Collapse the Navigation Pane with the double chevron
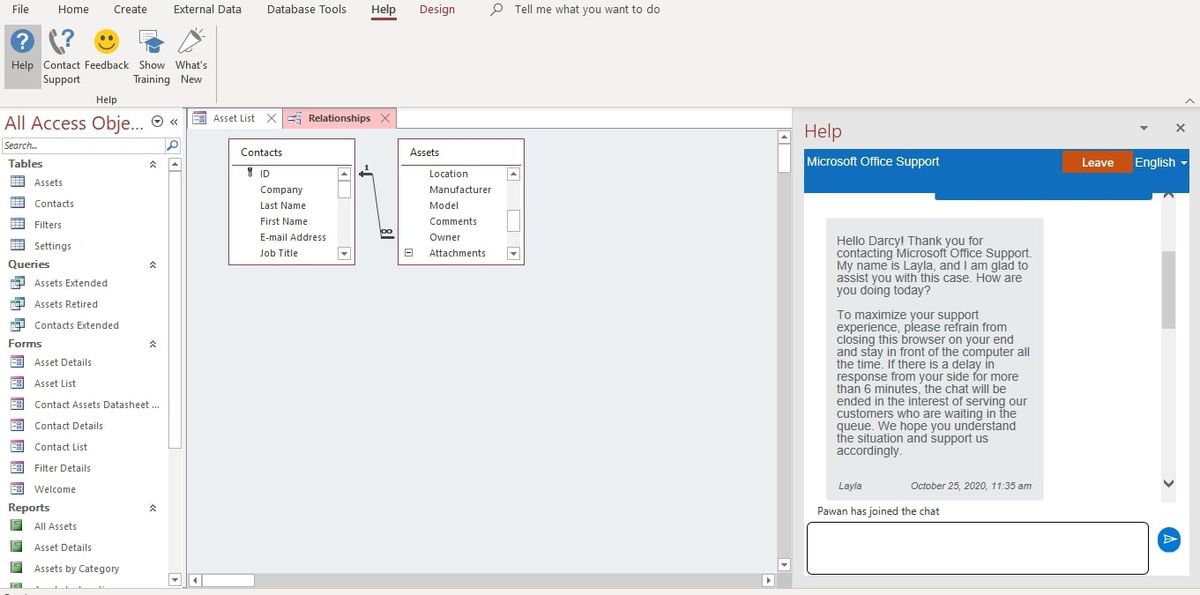 (173, 122)
